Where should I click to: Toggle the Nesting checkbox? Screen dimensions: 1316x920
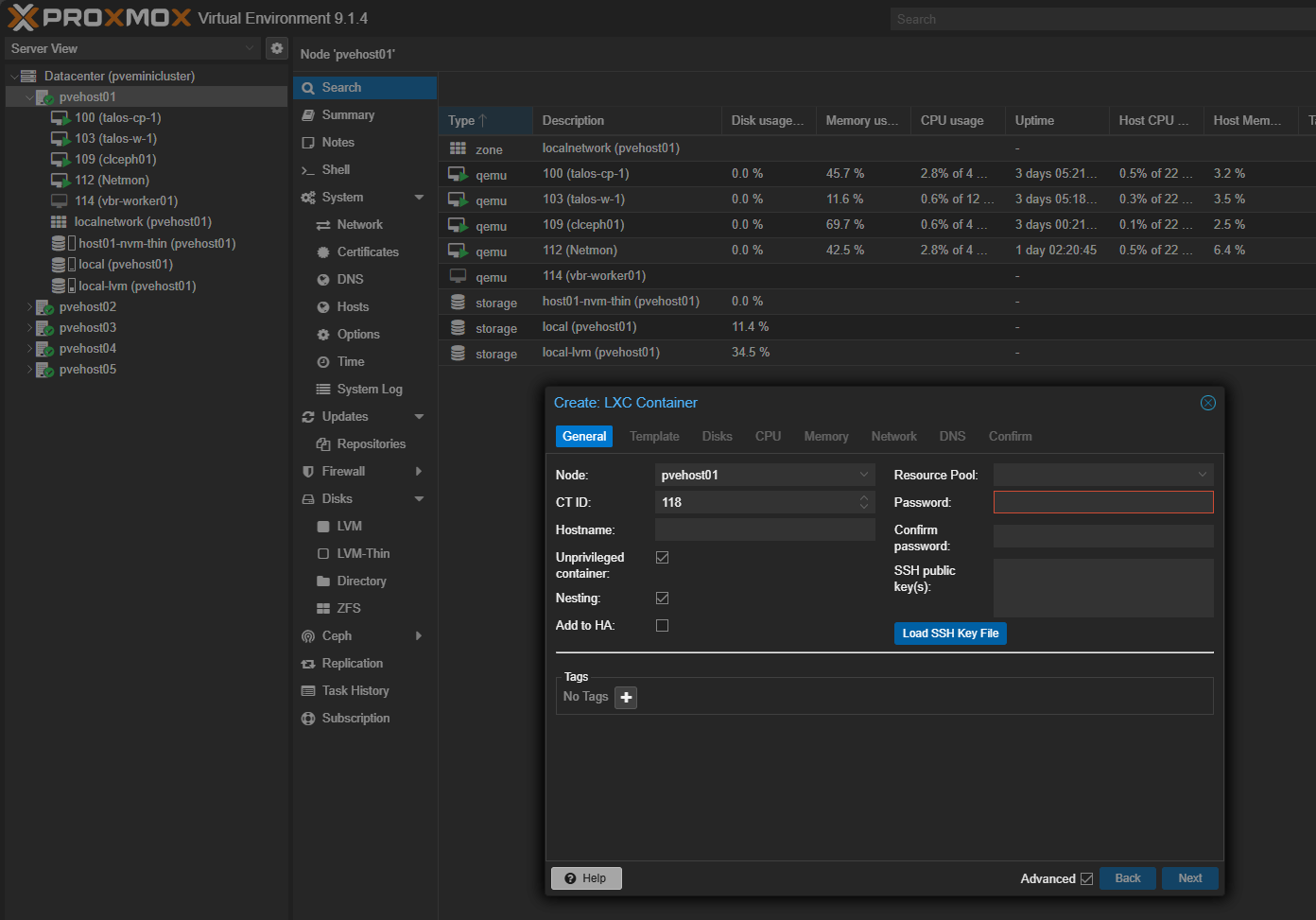(662, 599)
